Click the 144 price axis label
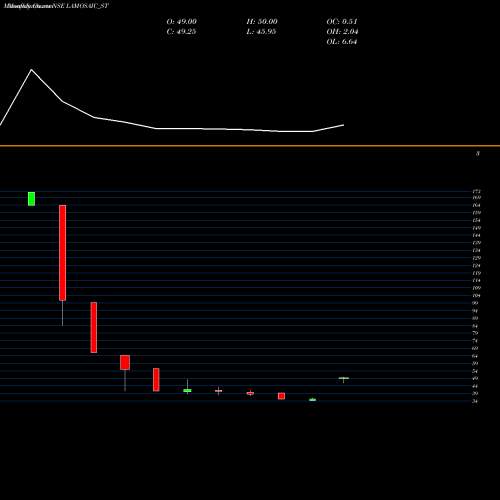 tap(477, 235)
